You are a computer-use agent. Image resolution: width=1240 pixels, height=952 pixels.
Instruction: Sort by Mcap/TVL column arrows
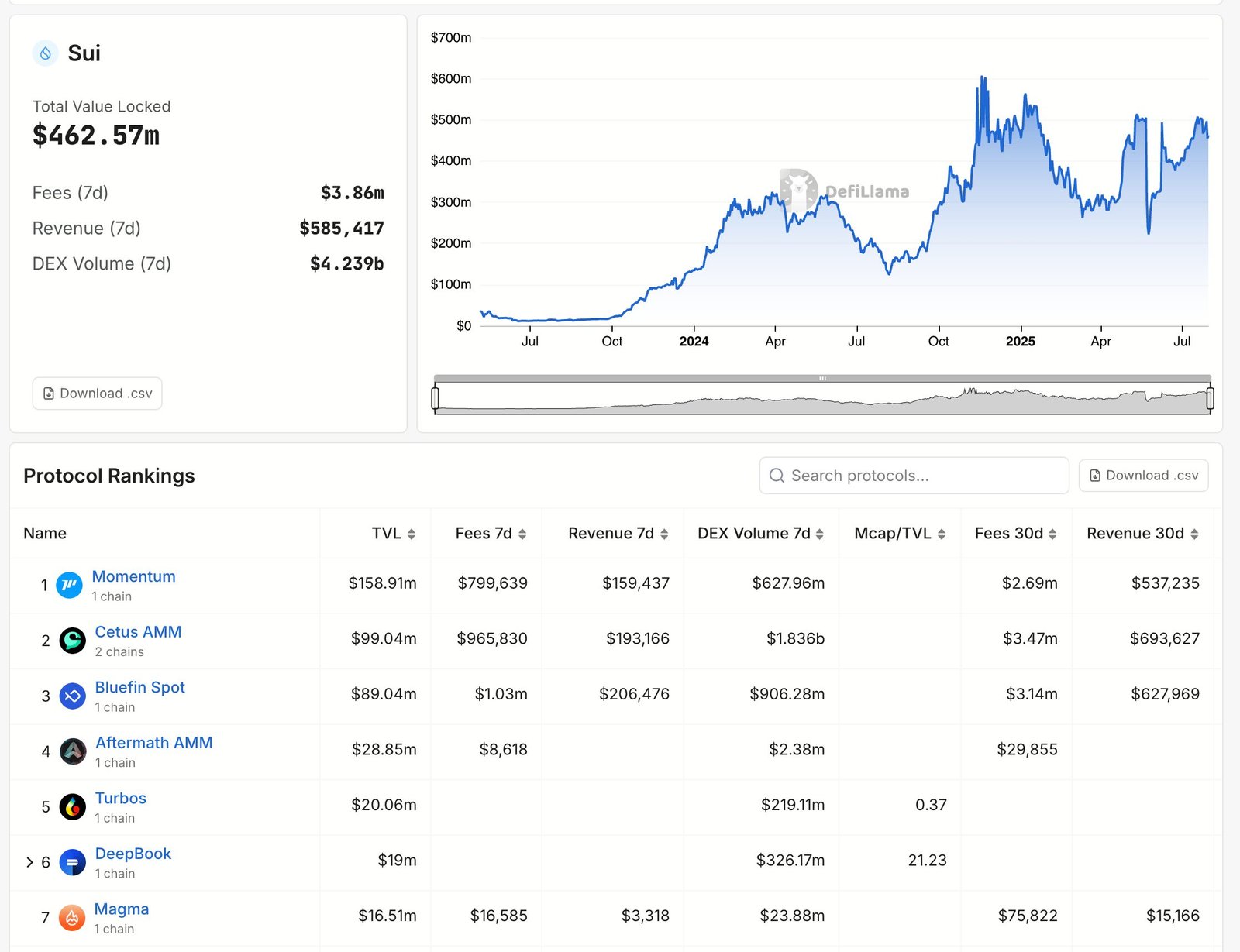942,534
